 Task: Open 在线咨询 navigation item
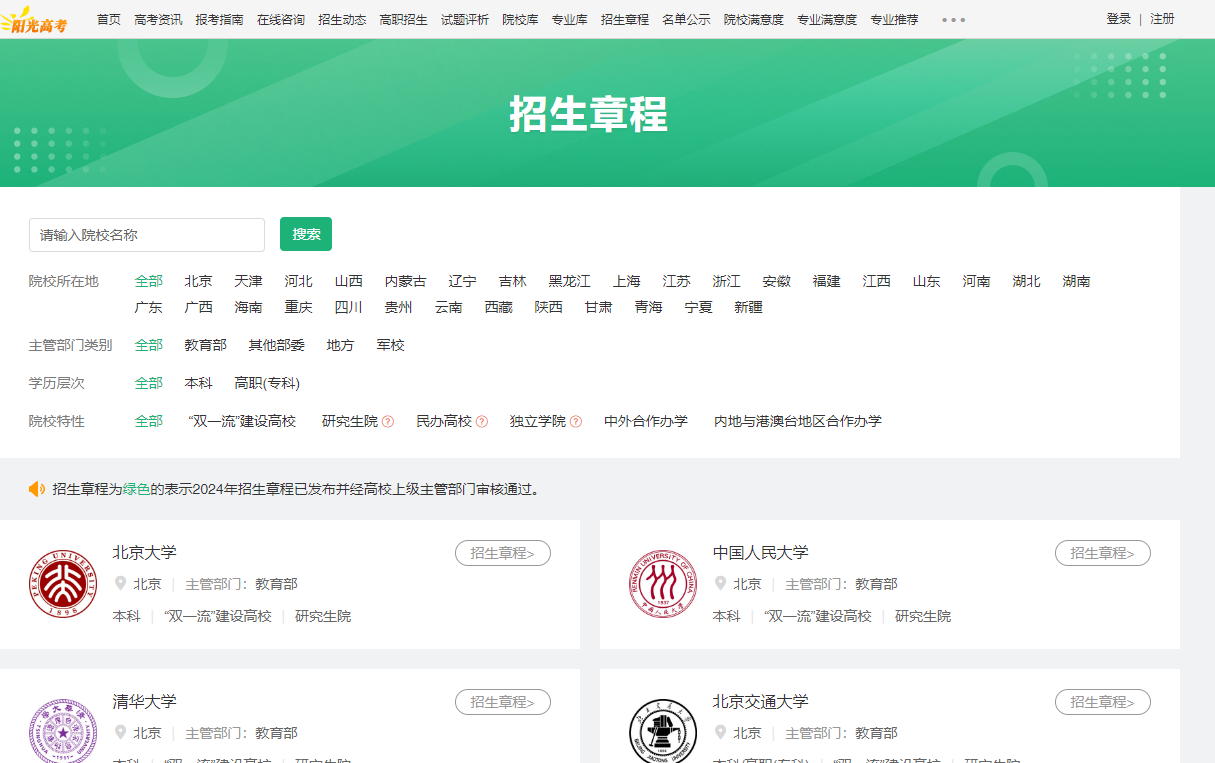tap(281, 20)
